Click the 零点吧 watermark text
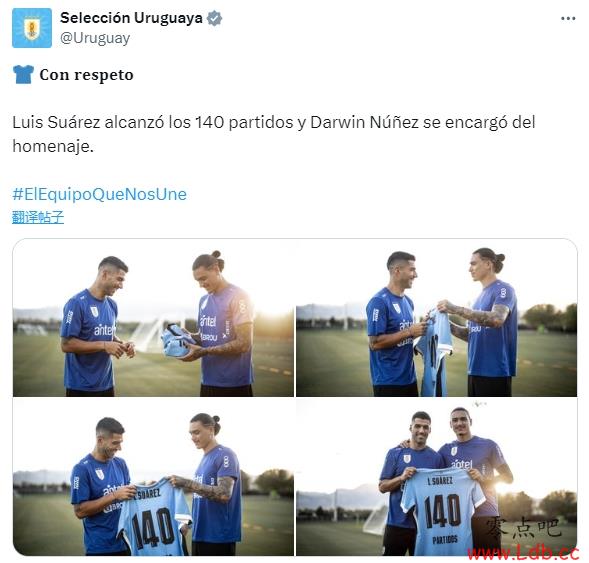The width and height of the screenshot is (589, 563). pyautogui.click(x=523, y=527)
